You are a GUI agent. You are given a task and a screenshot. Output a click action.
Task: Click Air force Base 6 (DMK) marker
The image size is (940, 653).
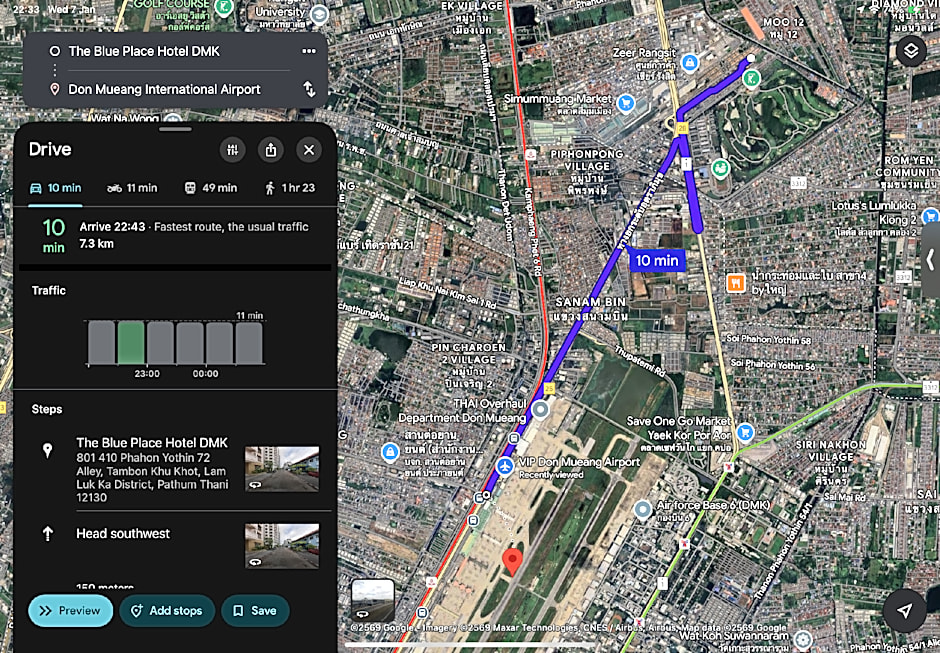click(643, 510)
